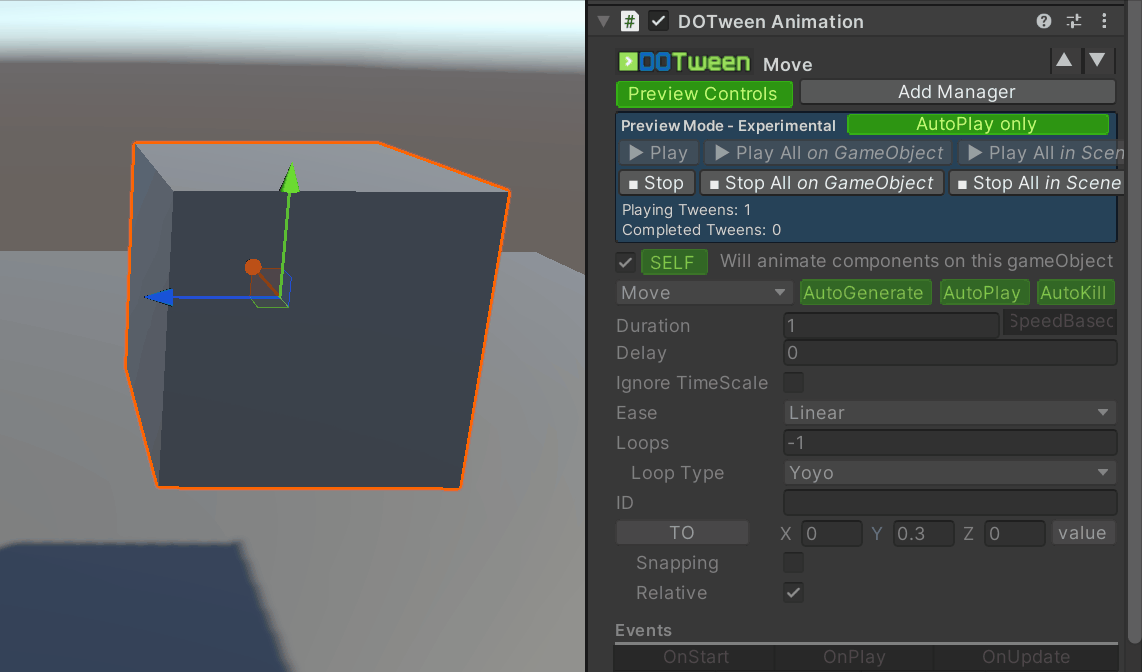Click Stop All in Scene
This screenshot has height=672, width=1142.
tap(1038, 183)
